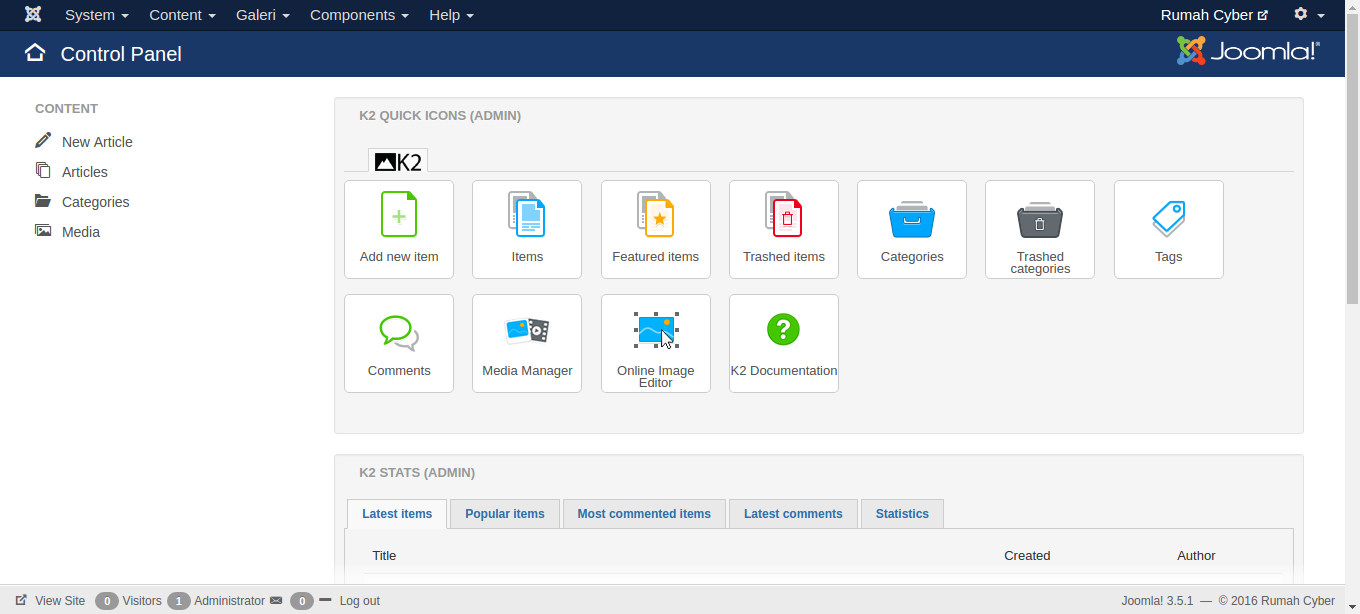Open Featured items quick icon
Screen dimensions: 1360x614
click(656, 215)
